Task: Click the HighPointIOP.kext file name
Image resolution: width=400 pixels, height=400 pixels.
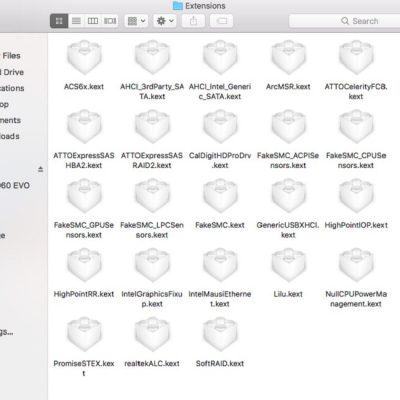Action: pos(356,225)
